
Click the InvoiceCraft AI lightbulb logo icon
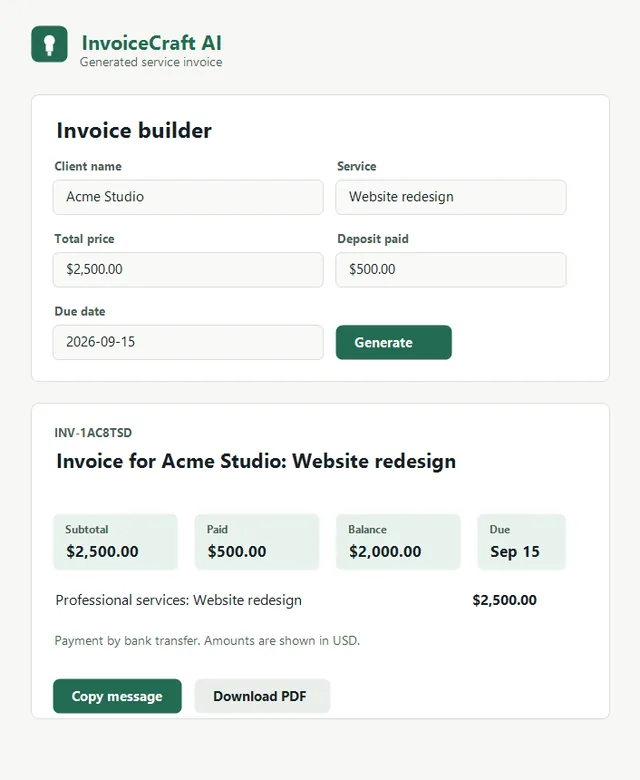pos(49,44)
